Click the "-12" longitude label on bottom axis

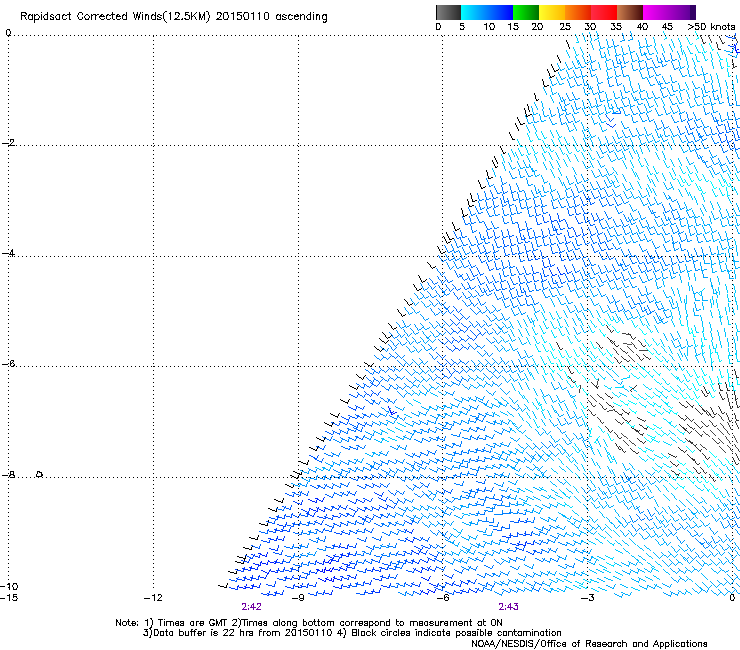[153, 598]
